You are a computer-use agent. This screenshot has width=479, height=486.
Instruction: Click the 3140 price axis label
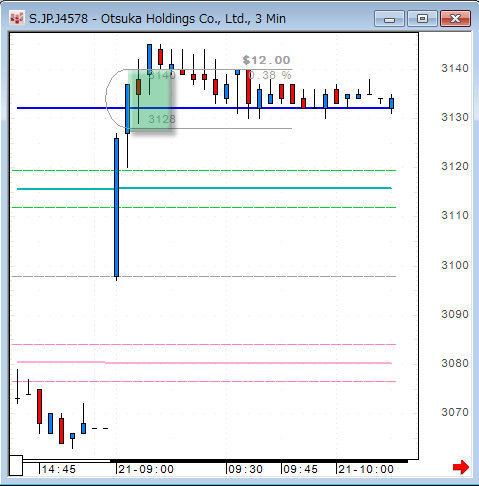pos(455,68)
